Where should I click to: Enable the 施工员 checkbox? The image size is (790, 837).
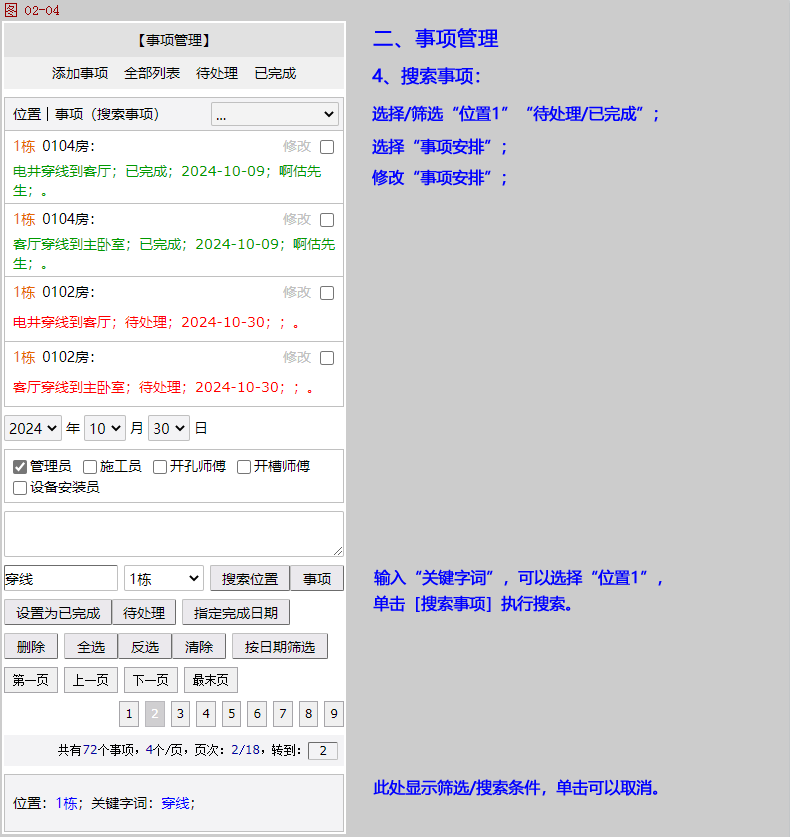pos(90,467)
